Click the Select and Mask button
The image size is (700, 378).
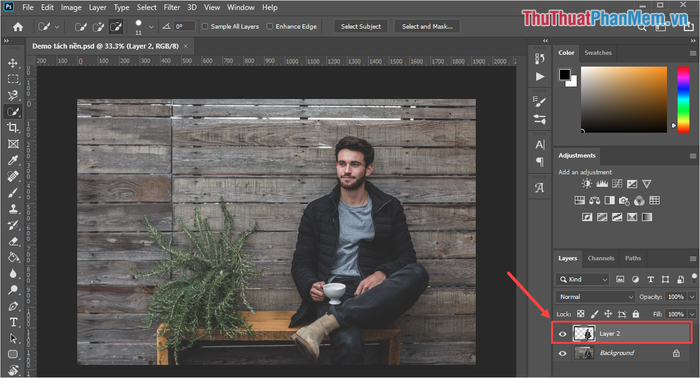(x=427, y=26)
